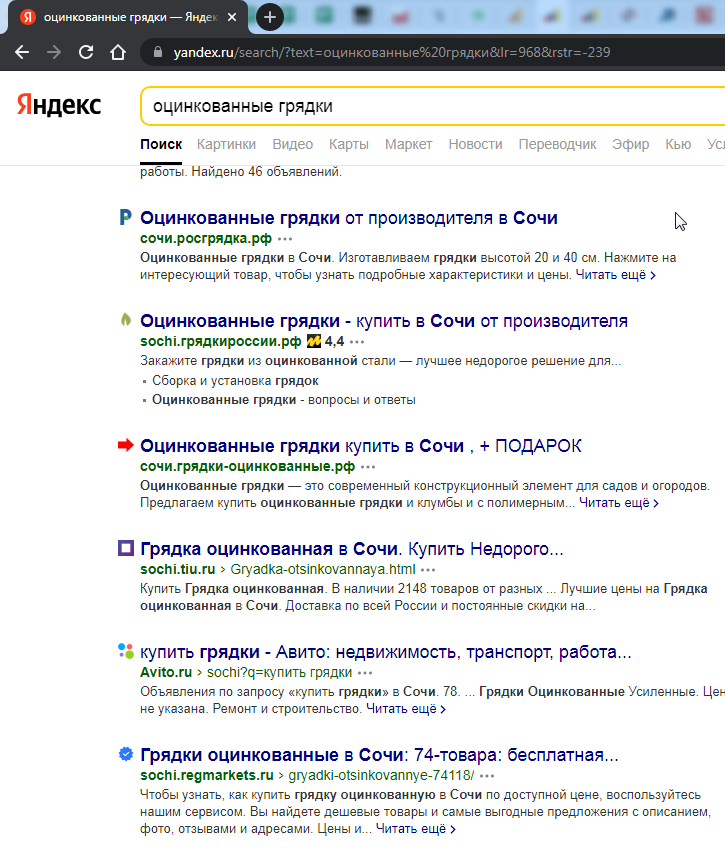Click the sochi?q=купить грядки path link

point(280,672)
